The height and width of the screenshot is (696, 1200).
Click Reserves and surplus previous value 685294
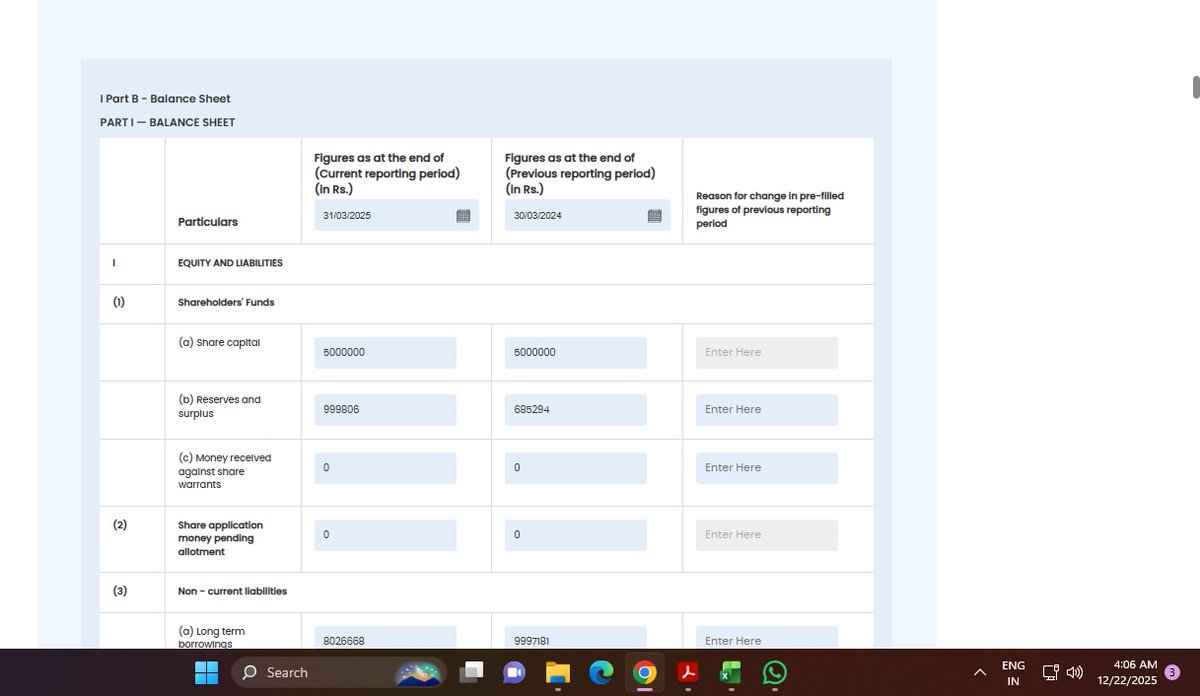[576, 410]
